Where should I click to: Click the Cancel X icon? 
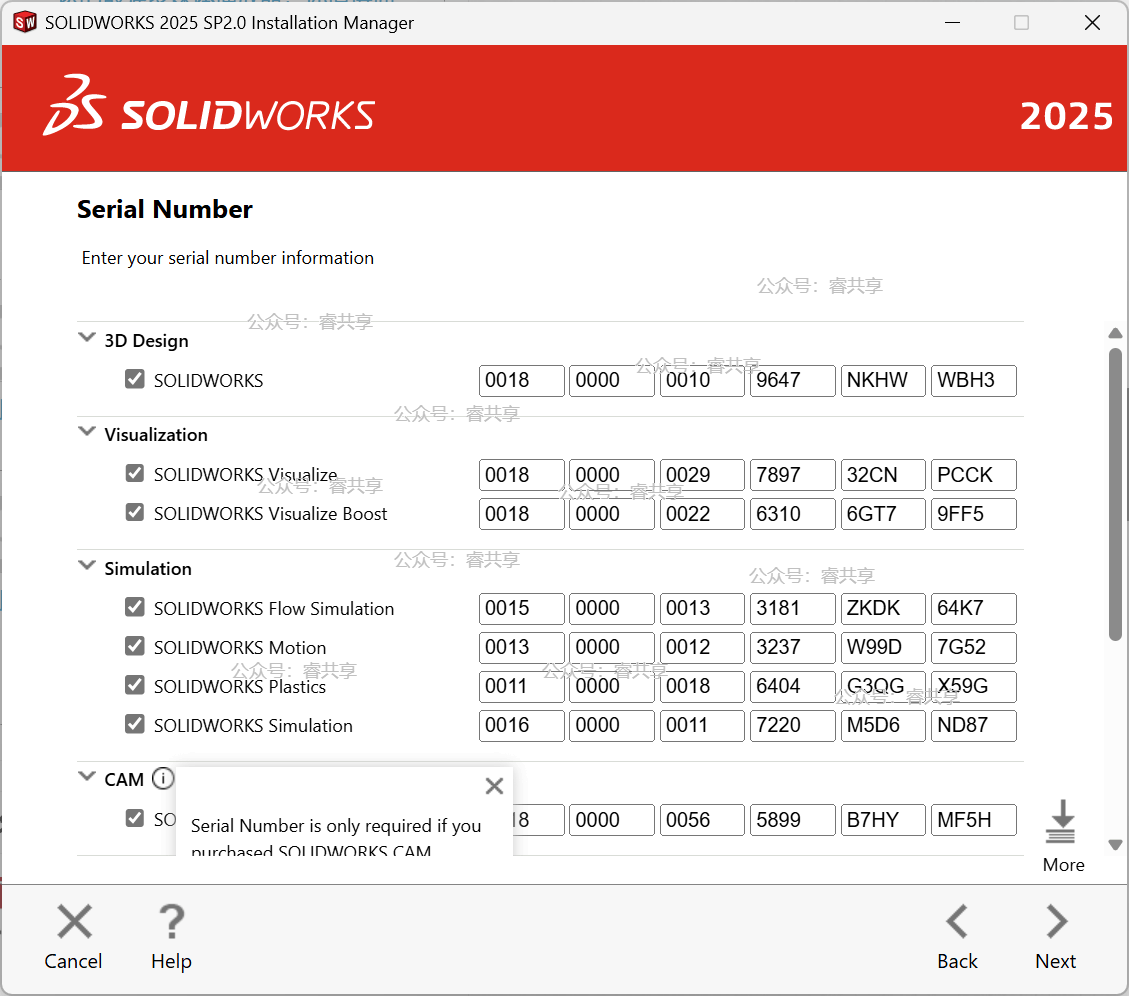[x=74, y=921]
